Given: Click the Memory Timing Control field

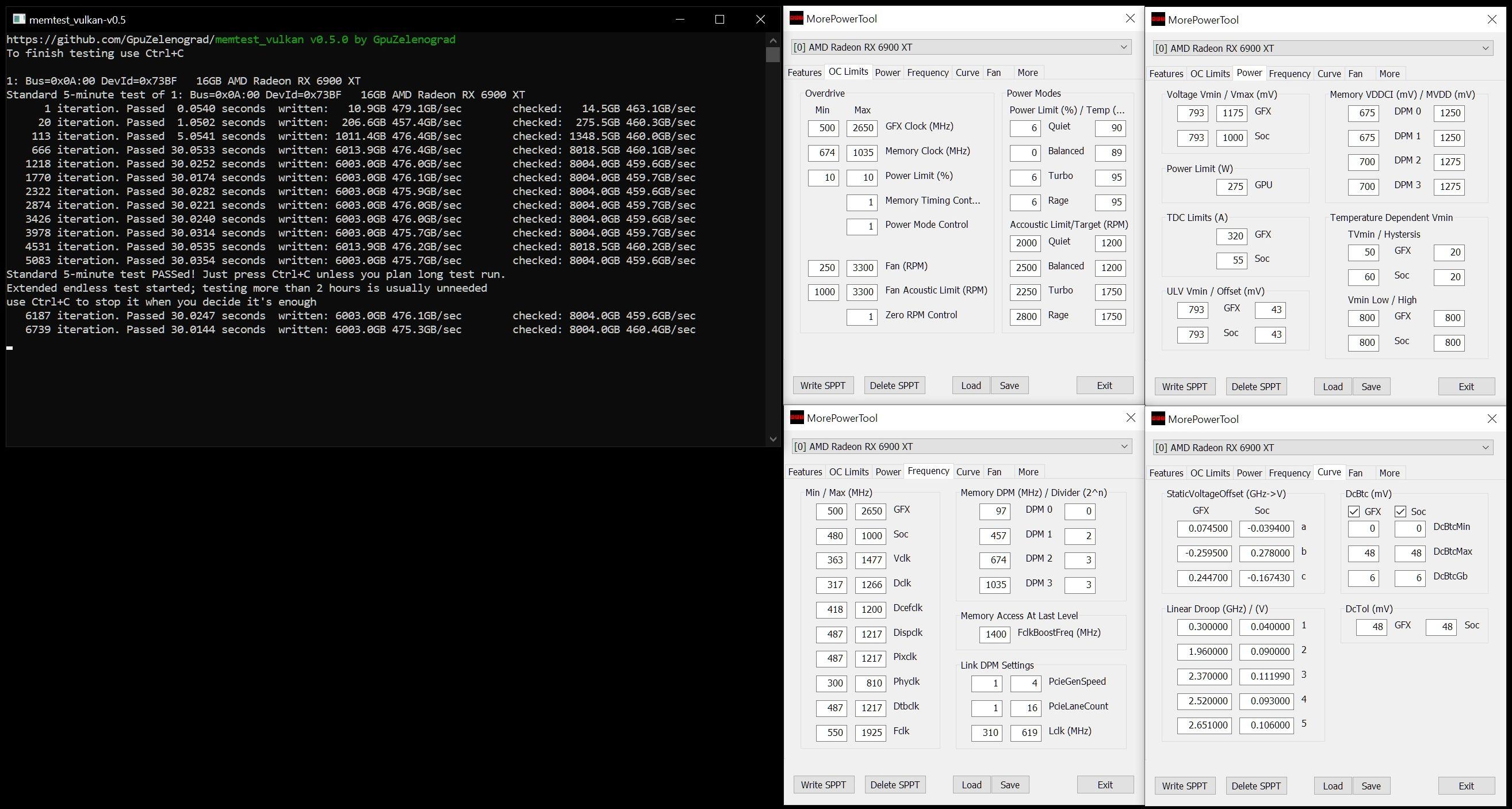Looking at the screenshot, I should [862, 202].
